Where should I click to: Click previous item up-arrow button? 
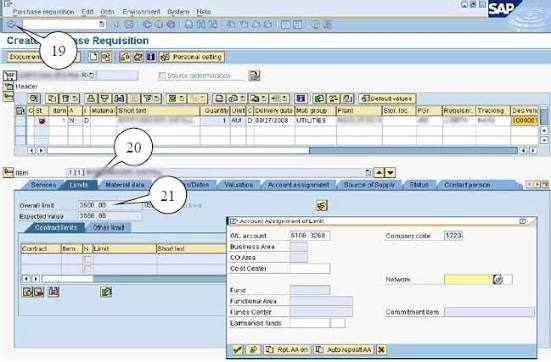(379, 172)
